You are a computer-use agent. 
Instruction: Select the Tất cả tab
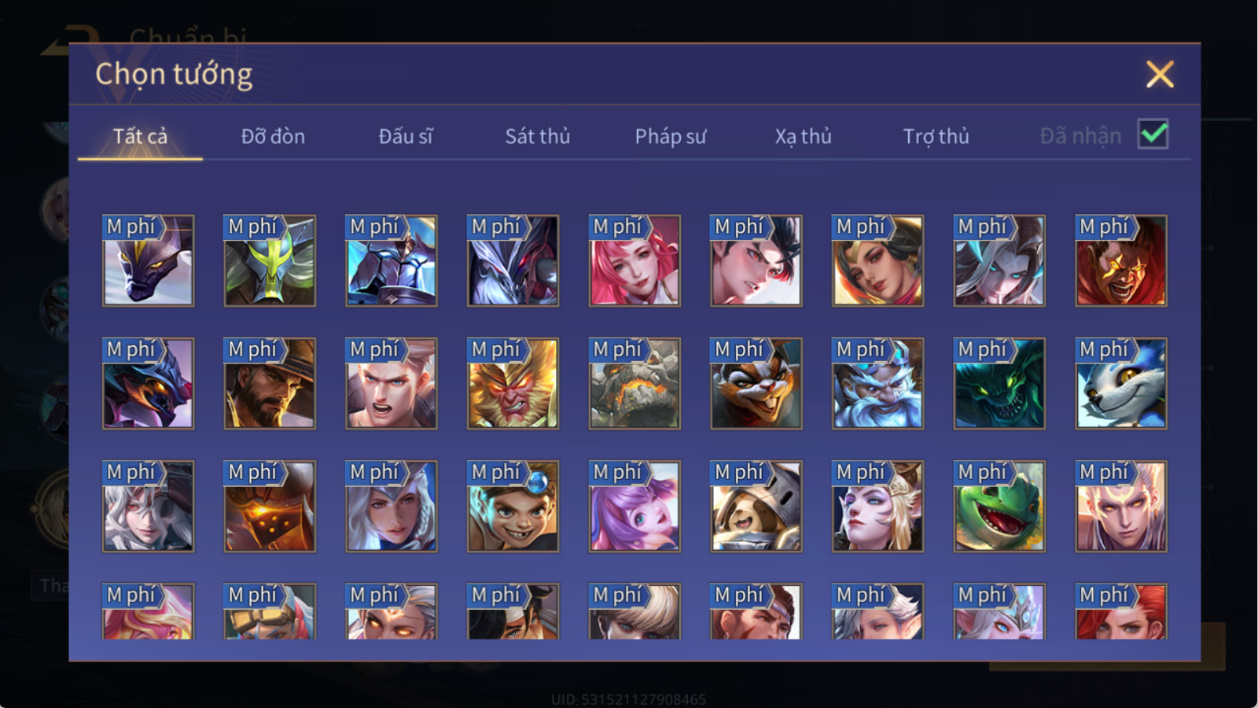pyautogui.click(x=140, y=136)
